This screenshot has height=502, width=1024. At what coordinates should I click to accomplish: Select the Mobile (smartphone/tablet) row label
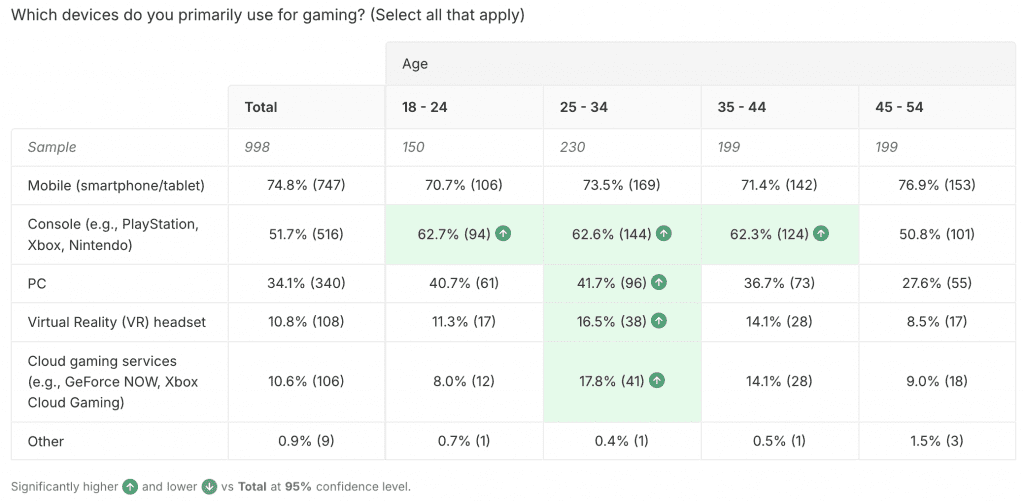116,185
